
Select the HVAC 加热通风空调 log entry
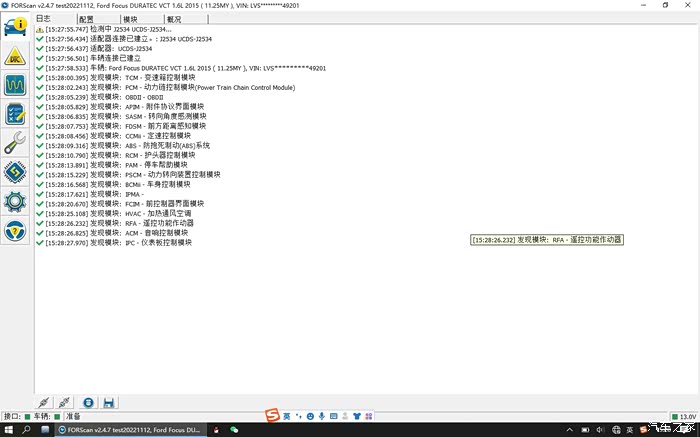point(114,213)
